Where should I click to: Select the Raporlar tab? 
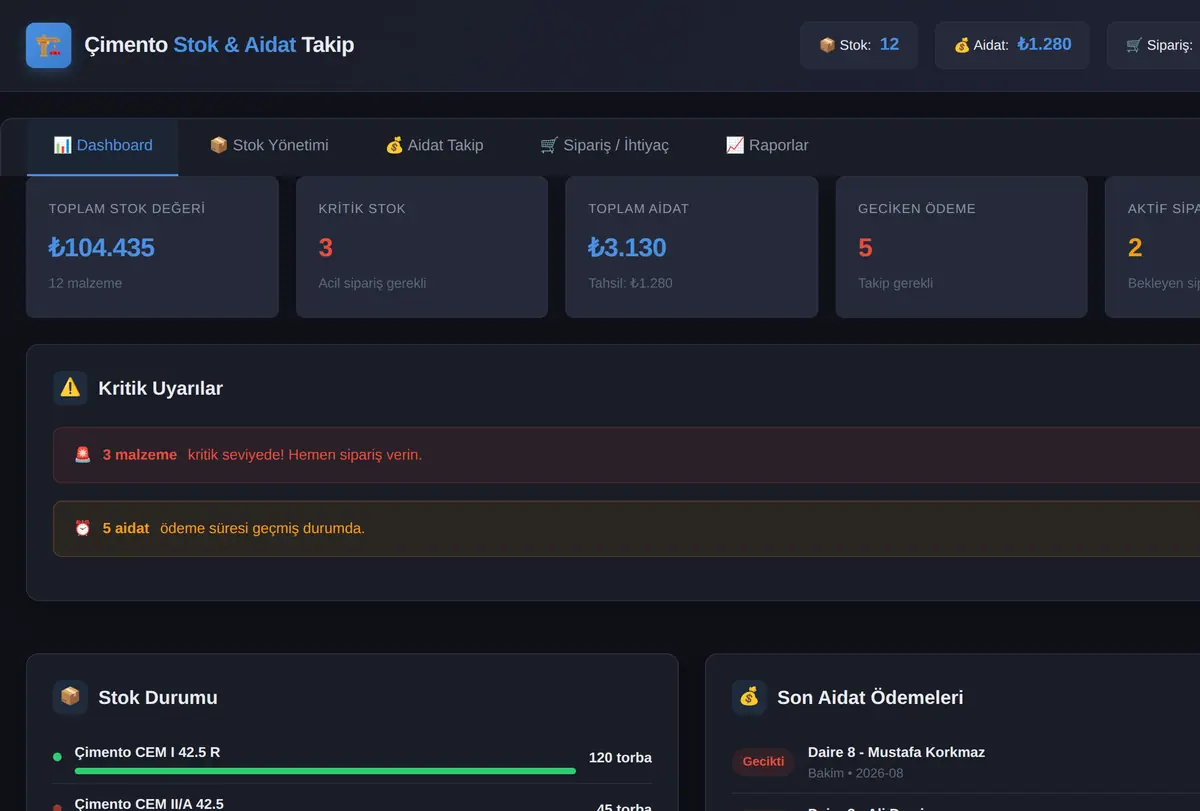[767, 146]
